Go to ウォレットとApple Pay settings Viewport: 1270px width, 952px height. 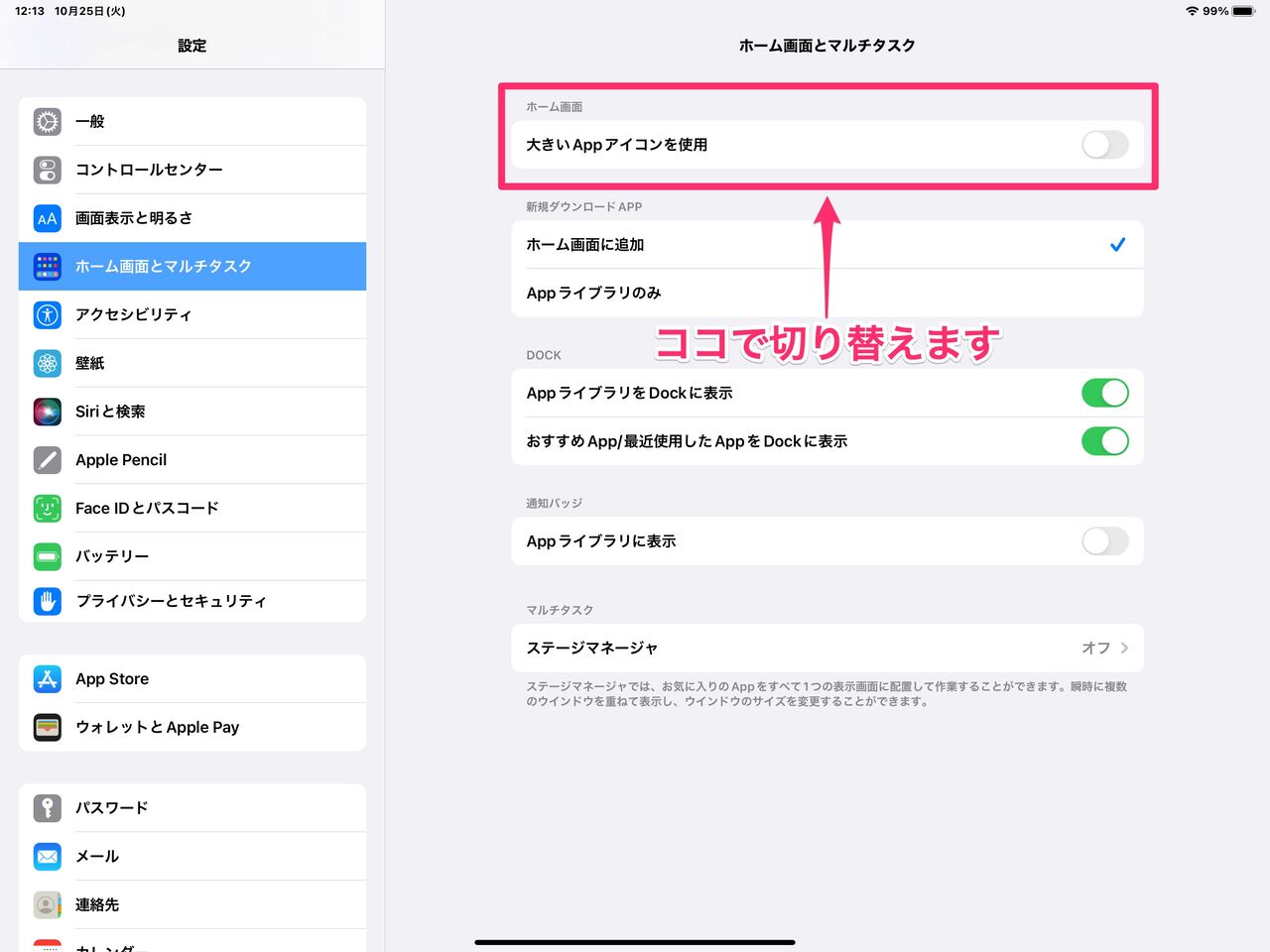coord(192,728)
